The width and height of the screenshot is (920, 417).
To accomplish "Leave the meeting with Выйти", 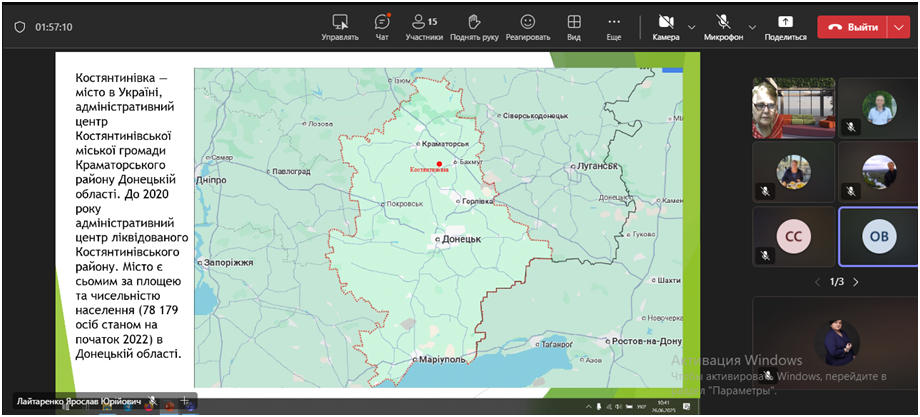I will [851, 27].
